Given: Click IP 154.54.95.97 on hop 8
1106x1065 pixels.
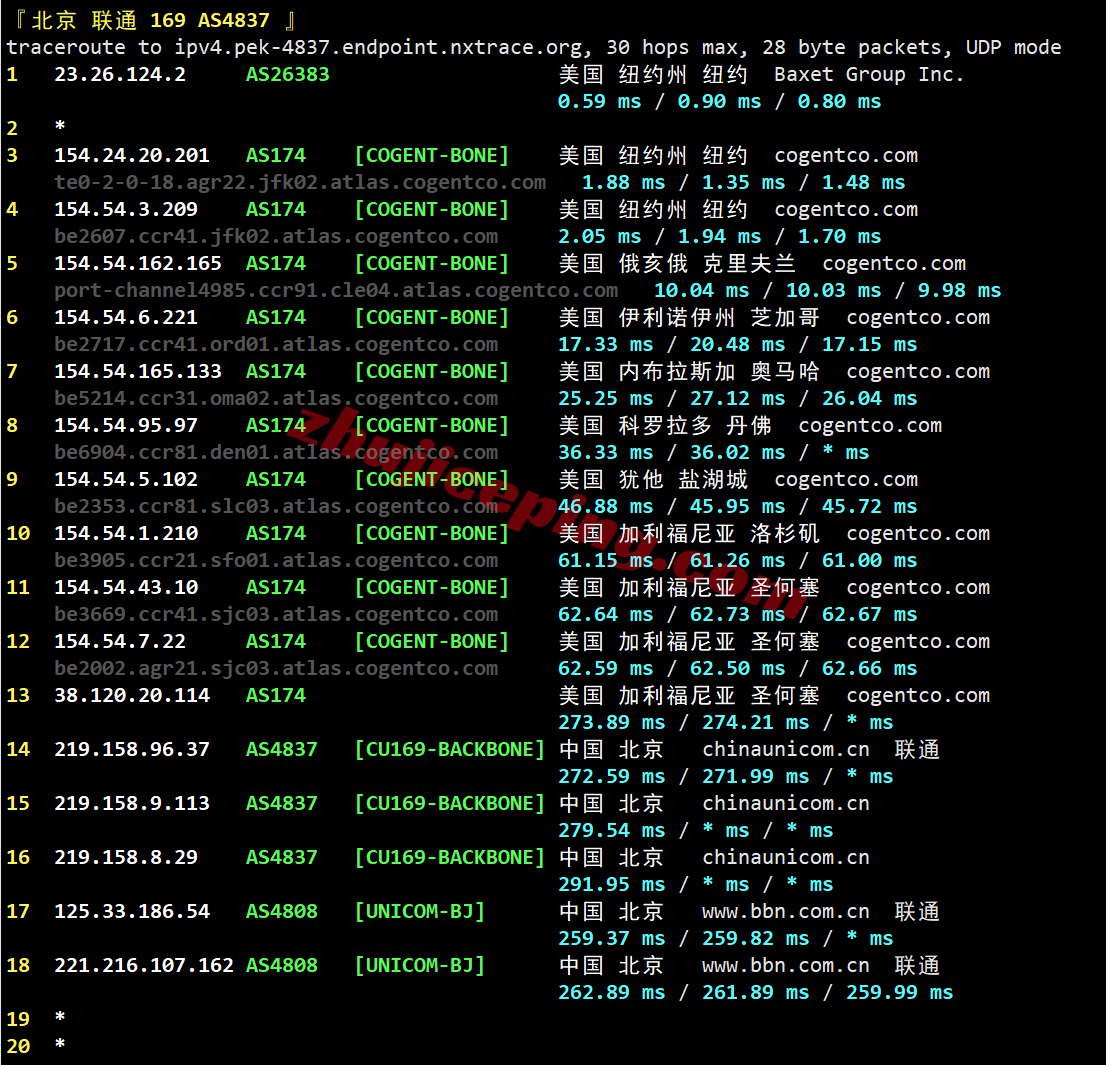Looking at the screenshot, I should click(126, 425).
